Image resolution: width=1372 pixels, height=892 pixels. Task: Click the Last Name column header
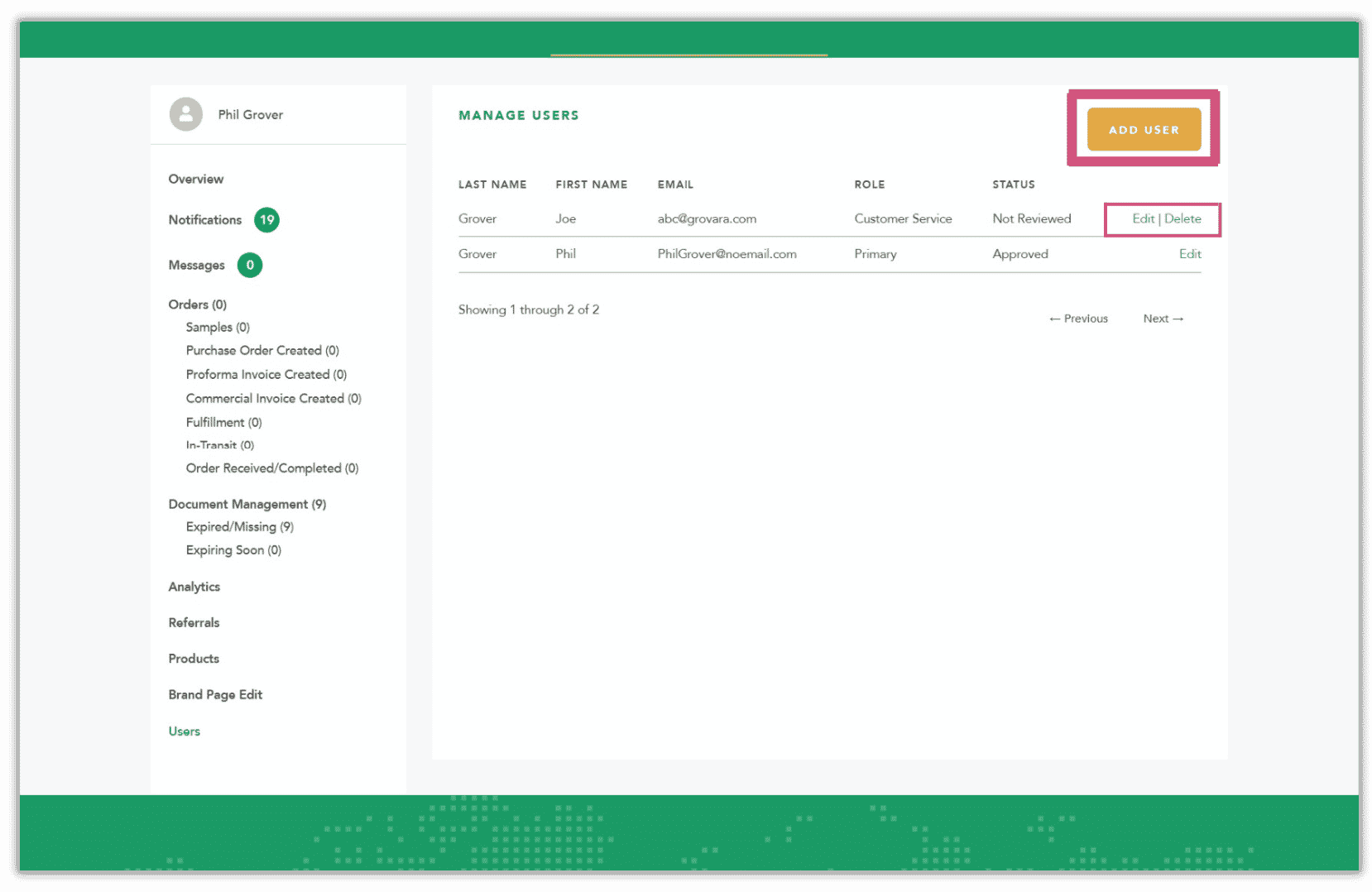(492, 185)
